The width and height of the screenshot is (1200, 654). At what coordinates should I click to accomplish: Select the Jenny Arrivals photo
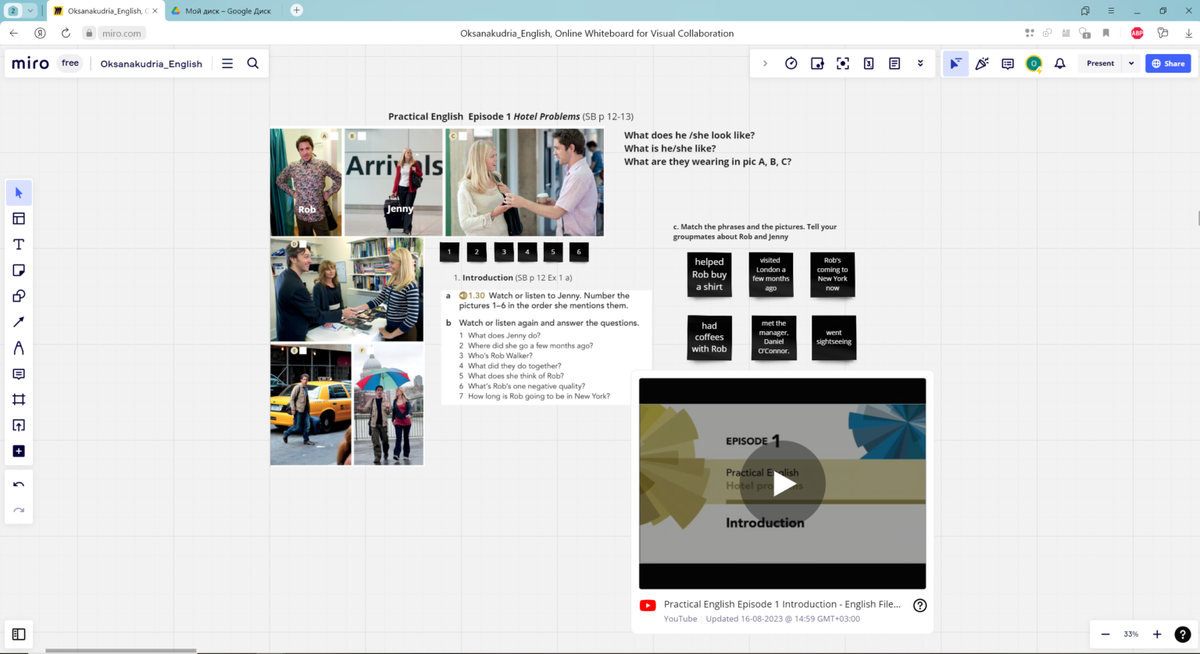point(394,182)
